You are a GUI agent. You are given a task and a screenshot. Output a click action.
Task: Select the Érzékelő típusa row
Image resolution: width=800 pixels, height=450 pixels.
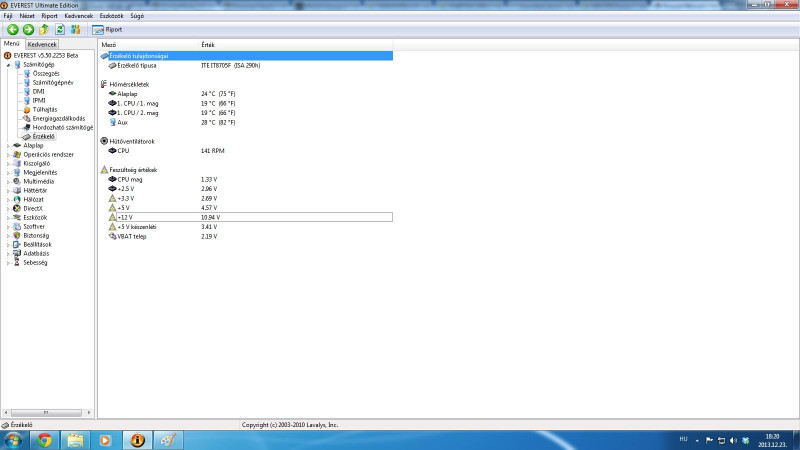[x=246, y=65]
